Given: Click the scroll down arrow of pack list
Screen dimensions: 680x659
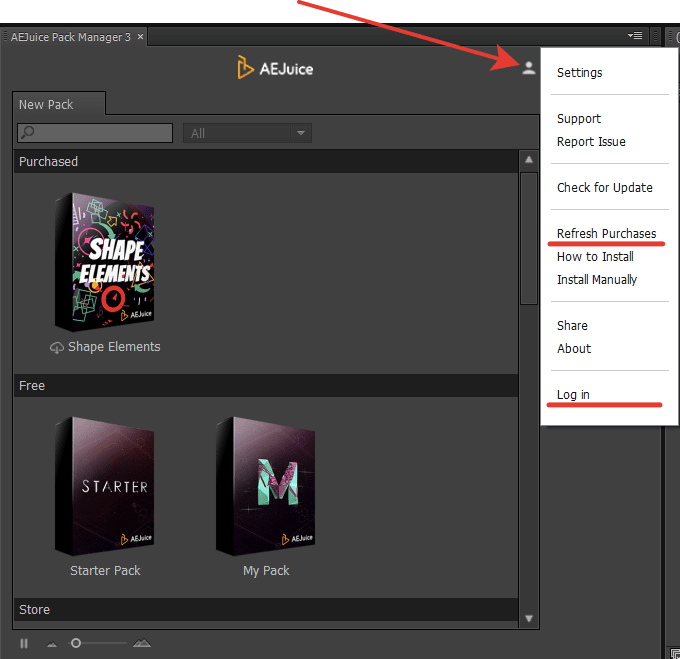Looking at the screenshot, I should 529,618.
